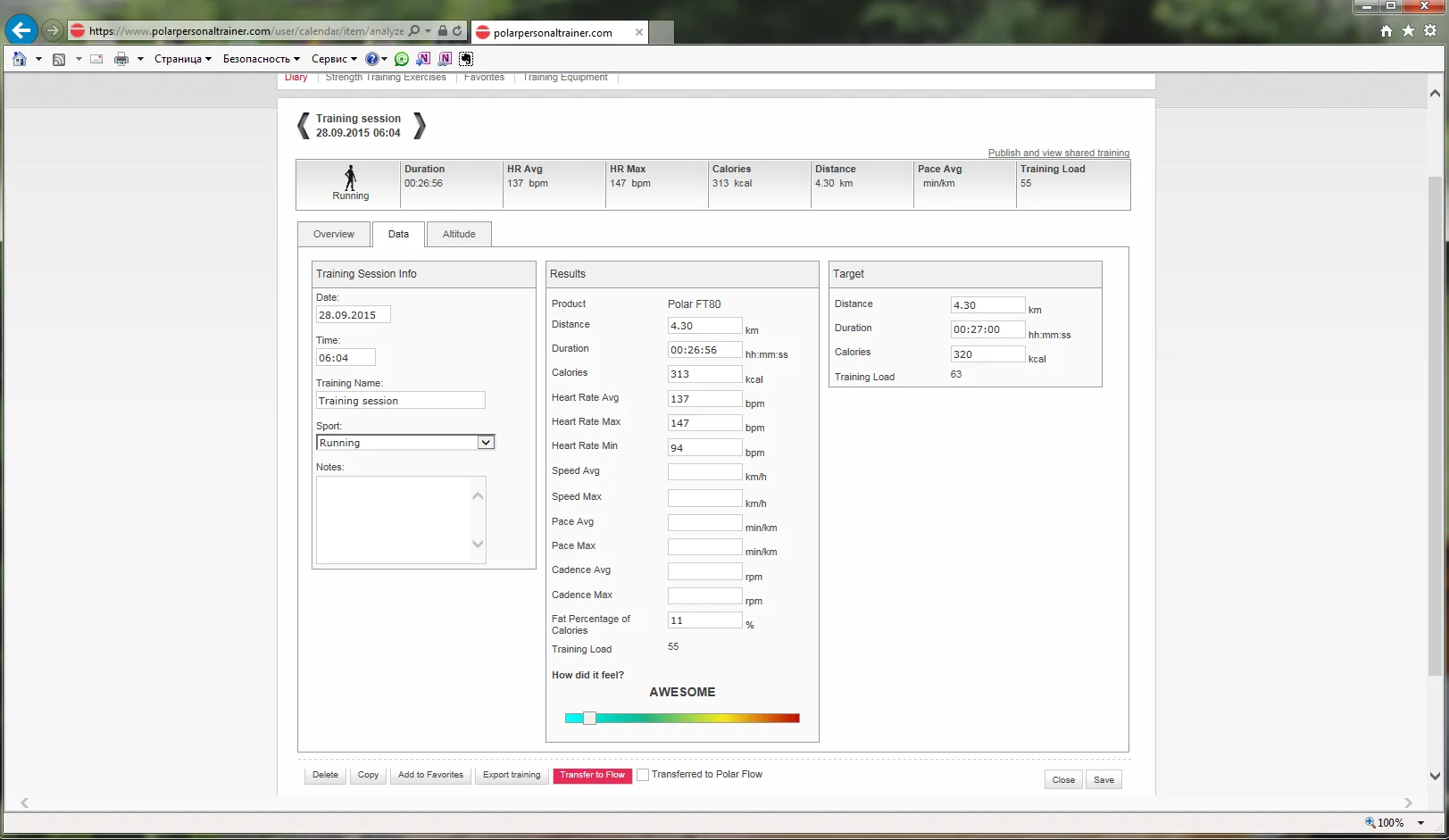Open browser tools gear icon

pyautogui.click(x=1430, y=31)
